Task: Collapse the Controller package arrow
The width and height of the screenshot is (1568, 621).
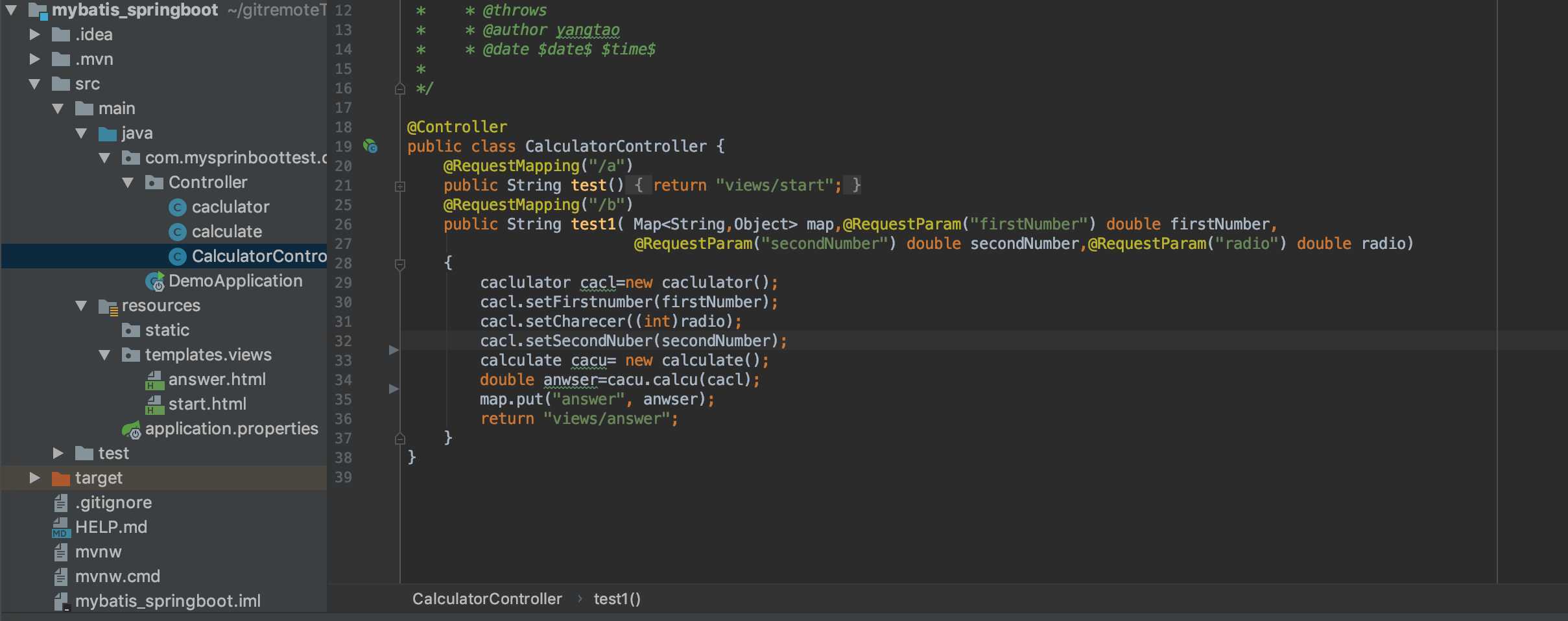Action: pyautogui.click(x=128, y=182)
